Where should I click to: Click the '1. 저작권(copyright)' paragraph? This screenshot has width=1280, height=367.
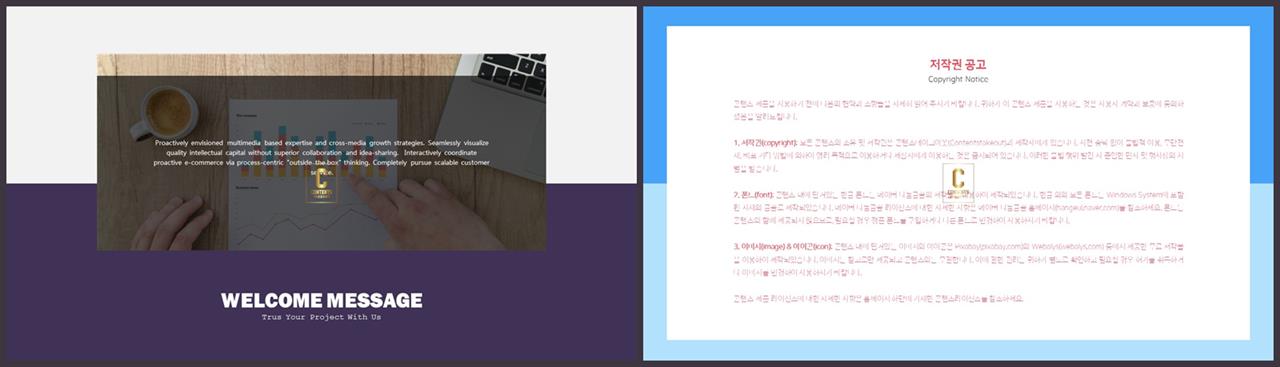point(958,156)
